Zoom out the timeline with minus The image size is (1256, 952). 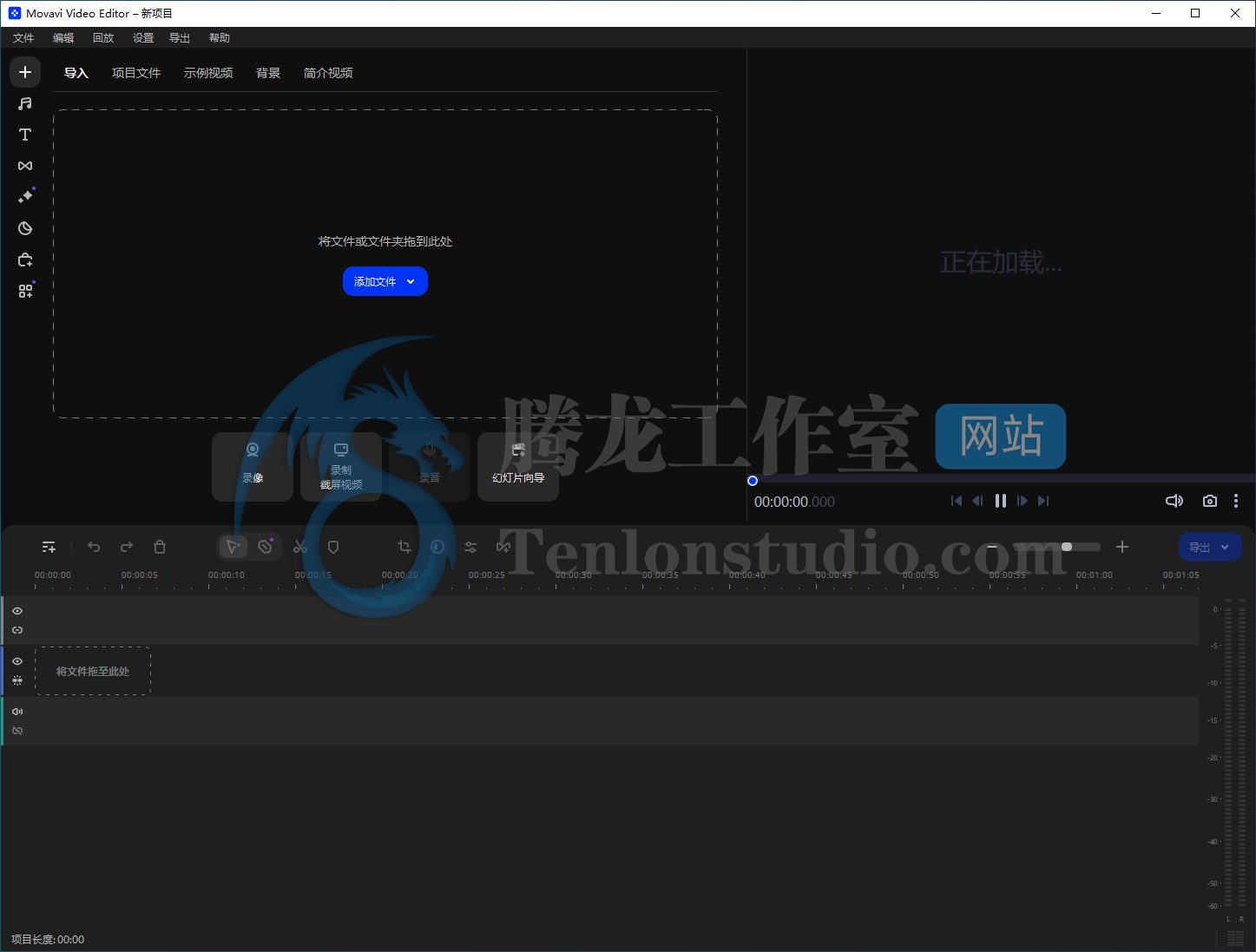tap(992, 547)
